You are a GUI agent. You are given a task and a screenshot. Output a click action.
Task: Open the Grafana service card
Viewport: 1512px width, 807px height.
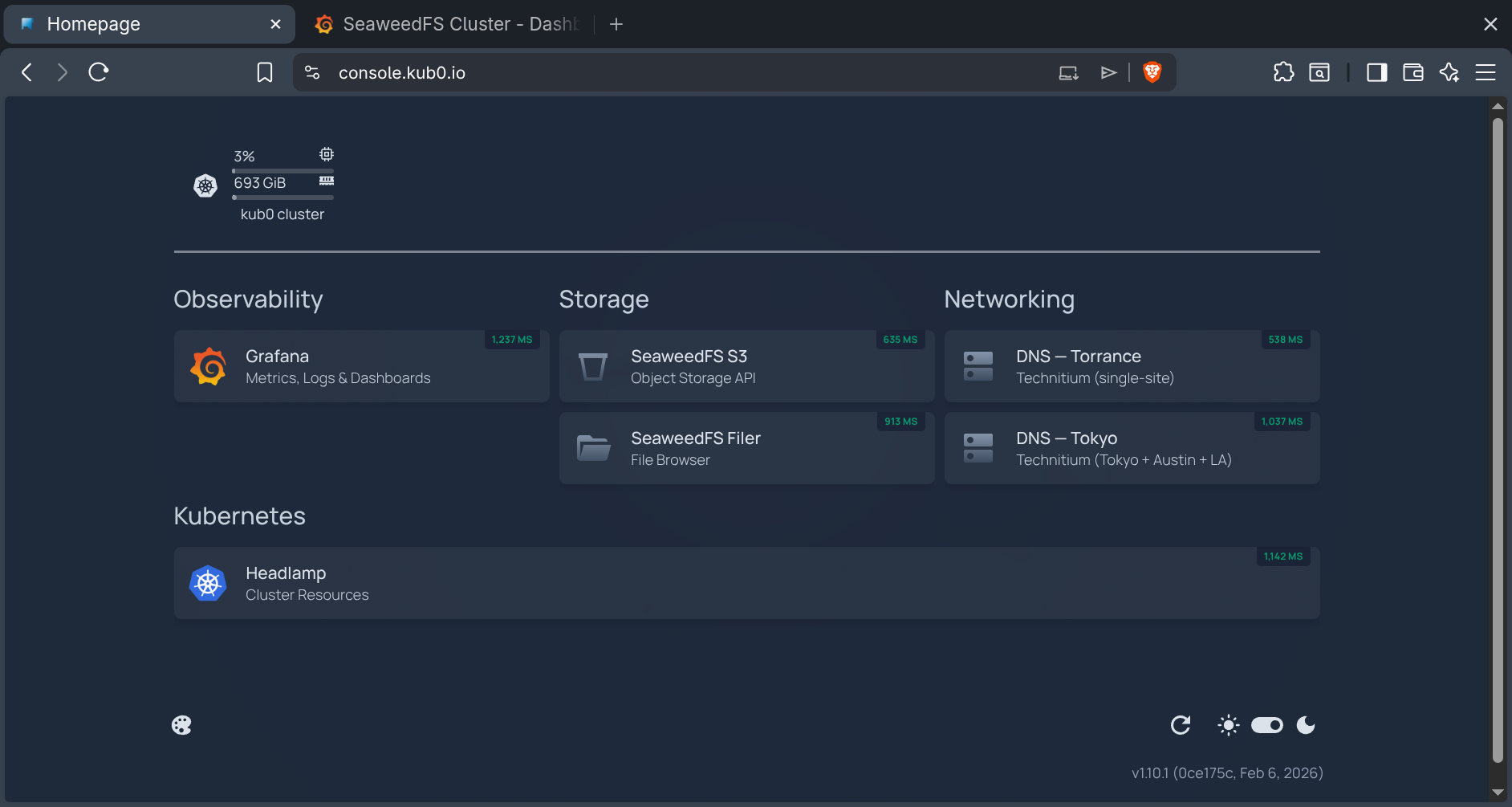coord(361,366)
